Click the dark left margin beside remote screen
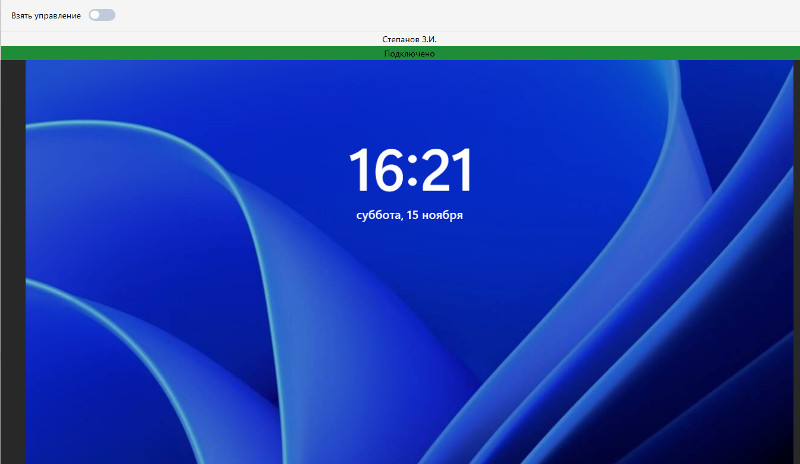Screen dimensions: 800x464 coord(12,260)
